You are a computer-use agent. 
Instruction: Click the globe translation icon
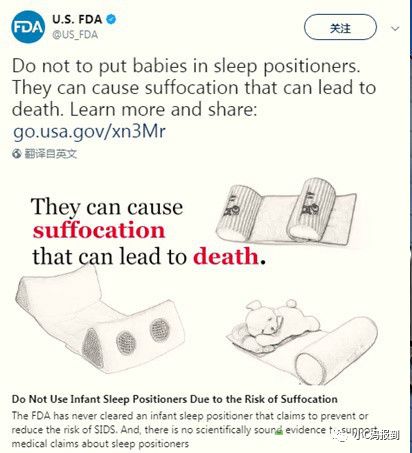coord(16,154)
